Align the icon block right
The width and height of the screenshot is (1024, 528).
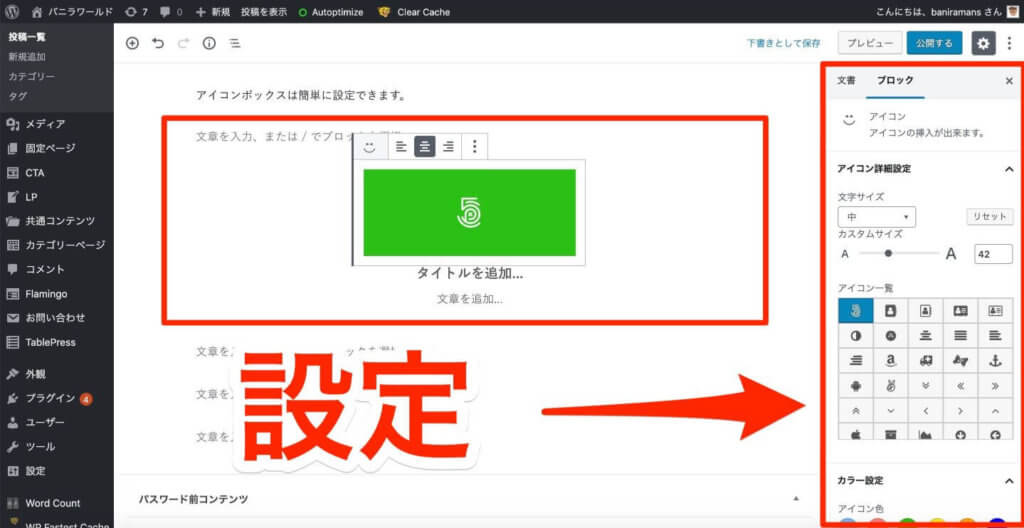448,147
